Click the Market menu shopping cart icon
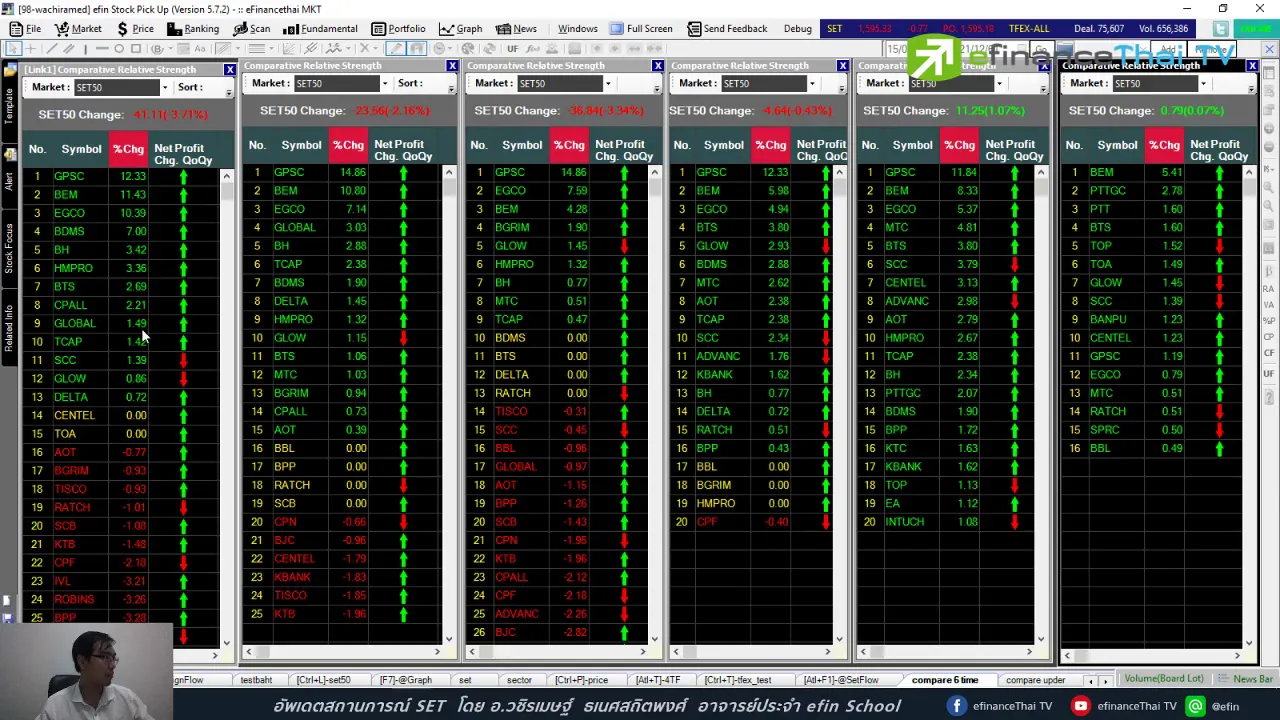The image size is (1280, 720). pyautogui.click(x=62, y=29)
